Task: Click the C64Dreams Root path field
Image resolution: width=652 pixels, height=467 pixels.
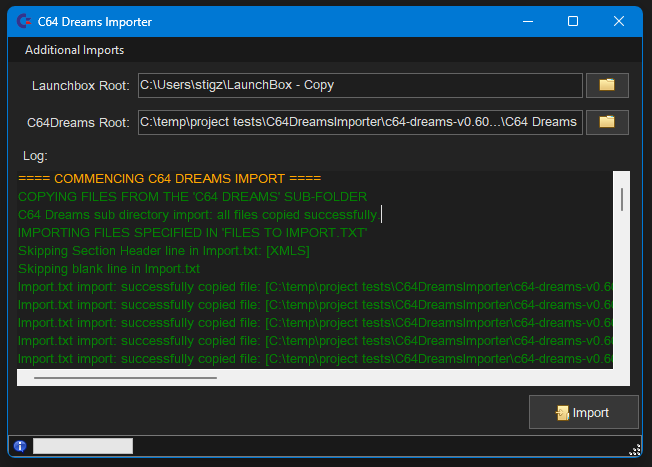Action: tap(360, 122)
